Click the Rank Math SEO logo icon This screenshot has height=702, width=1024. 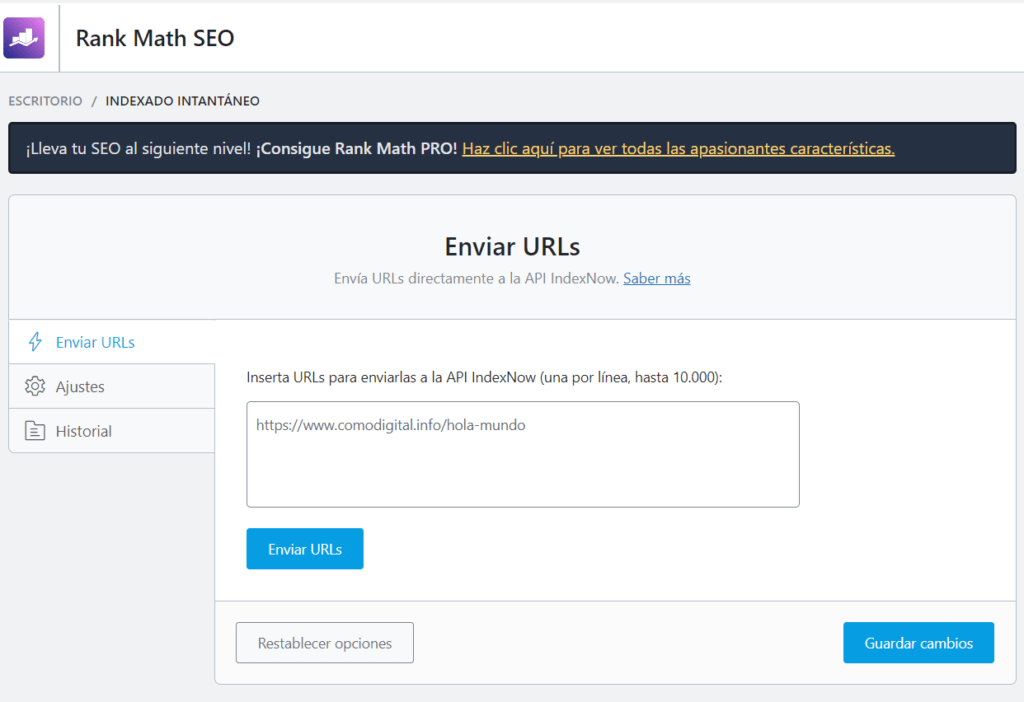tap(24, 38)
